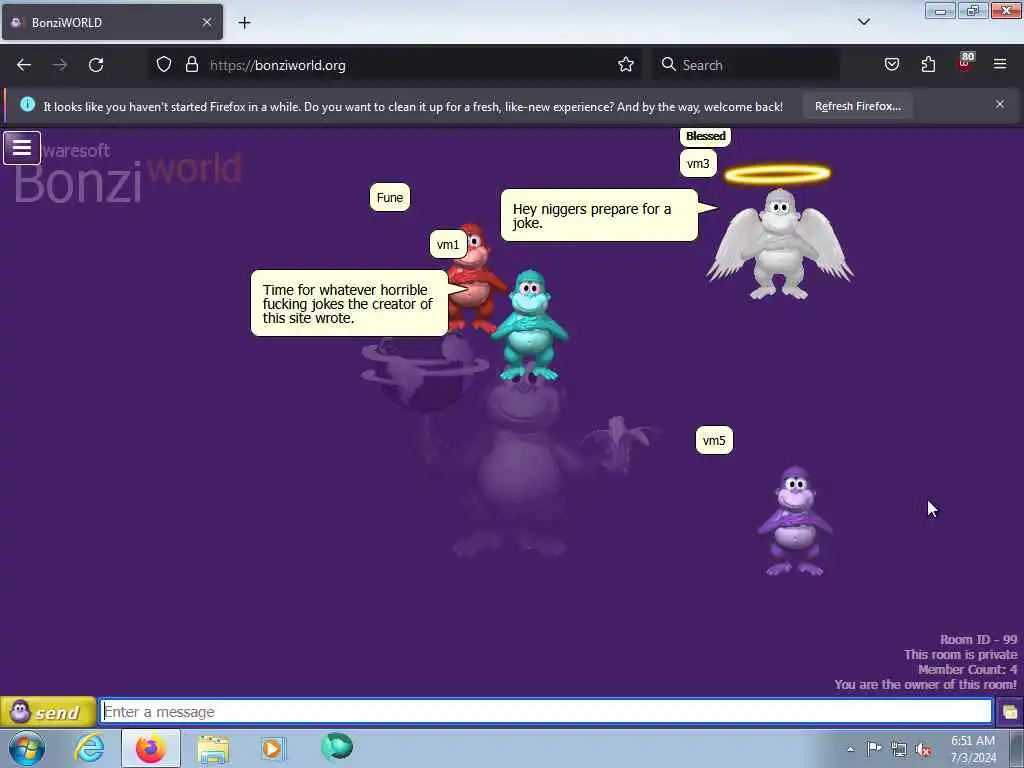
Task: Launch Internet Explorer from the taskbar
Action: tap(89, 748)
